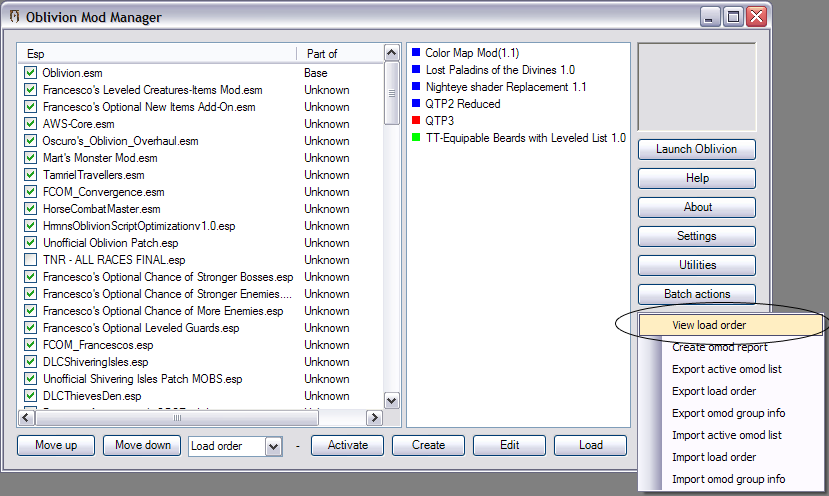829x496 pixels.
Task: Click the Create button
Action: 428,445
